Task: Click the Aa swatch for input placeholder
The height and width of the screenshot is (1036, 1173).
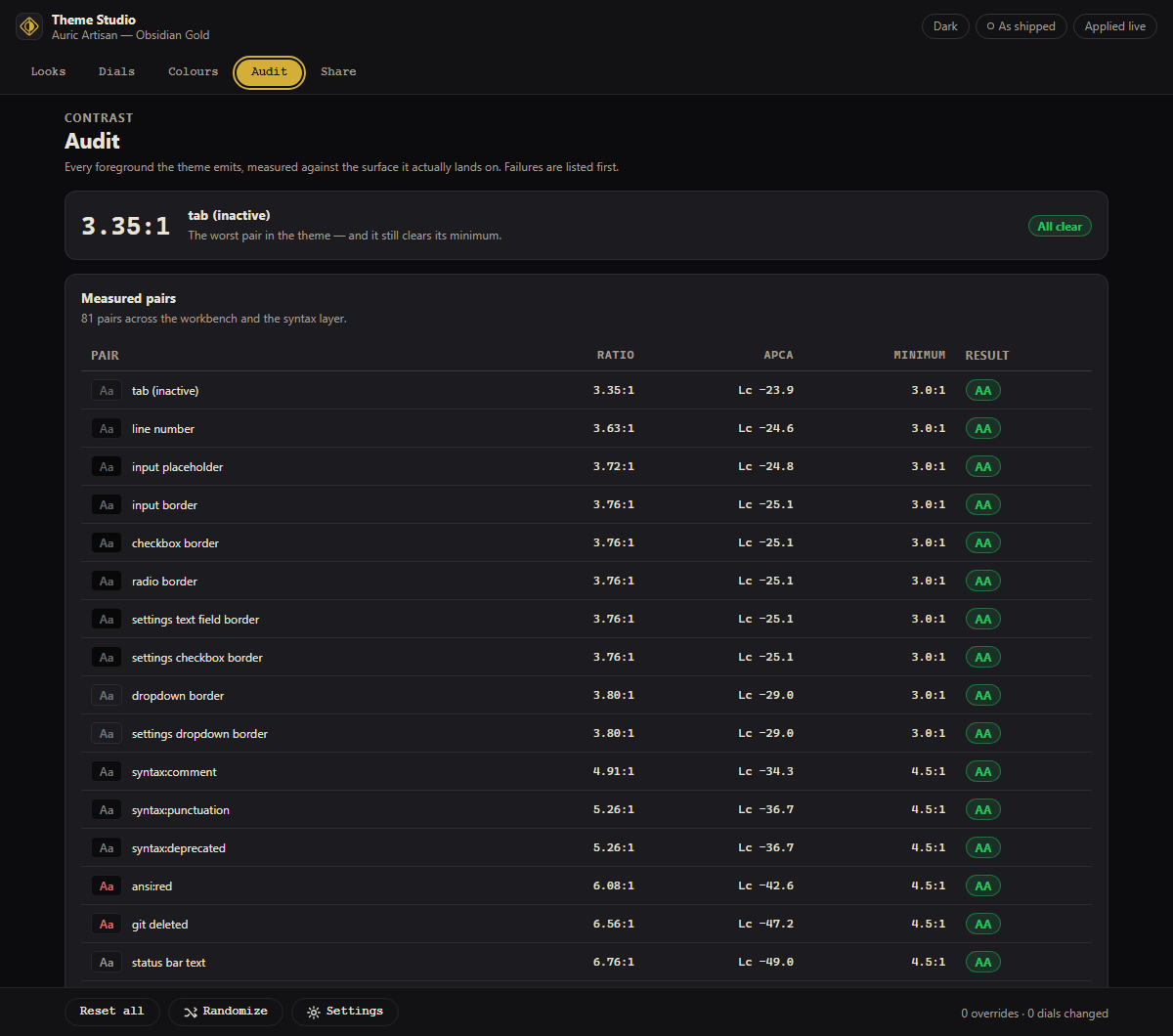Action: [107, 466]
